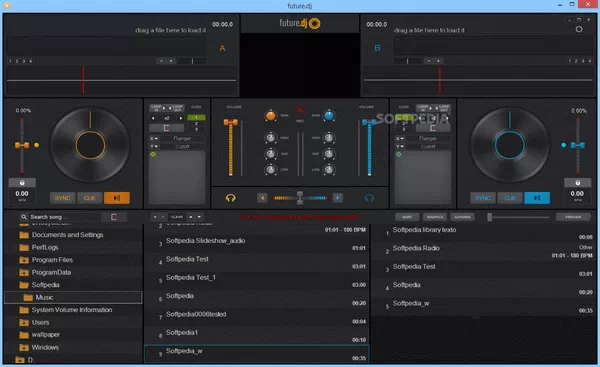Viewport: 600px width, 367px height.
Task: Click deck A loop toggle button
Action: tap(166, 128)
